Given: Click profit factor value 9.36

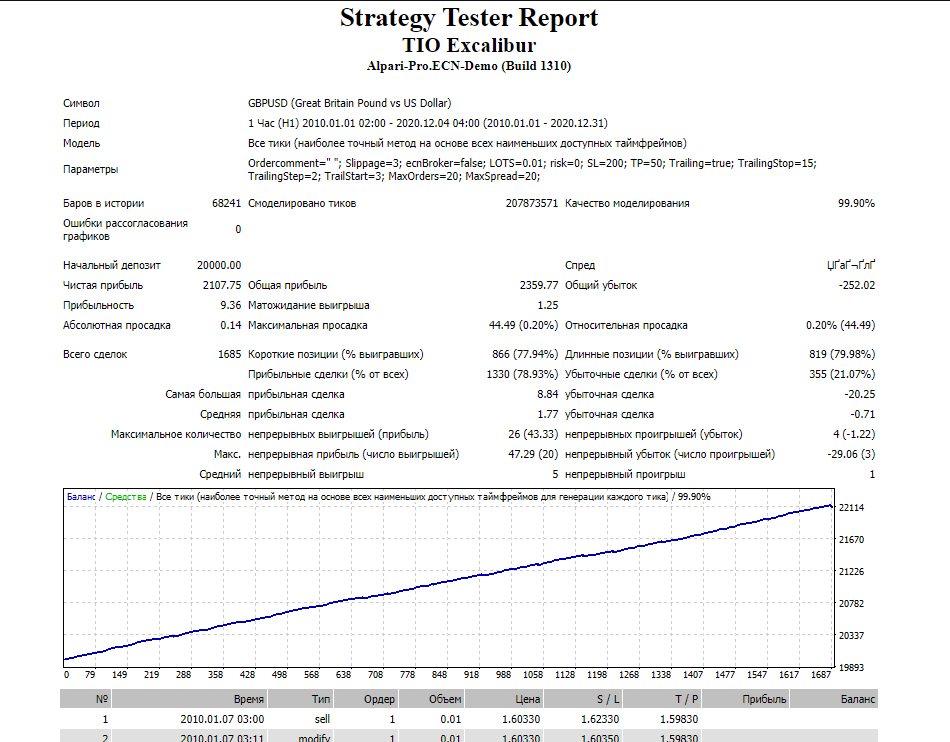Looking at the screenshot, I should [x=231, y=305].
